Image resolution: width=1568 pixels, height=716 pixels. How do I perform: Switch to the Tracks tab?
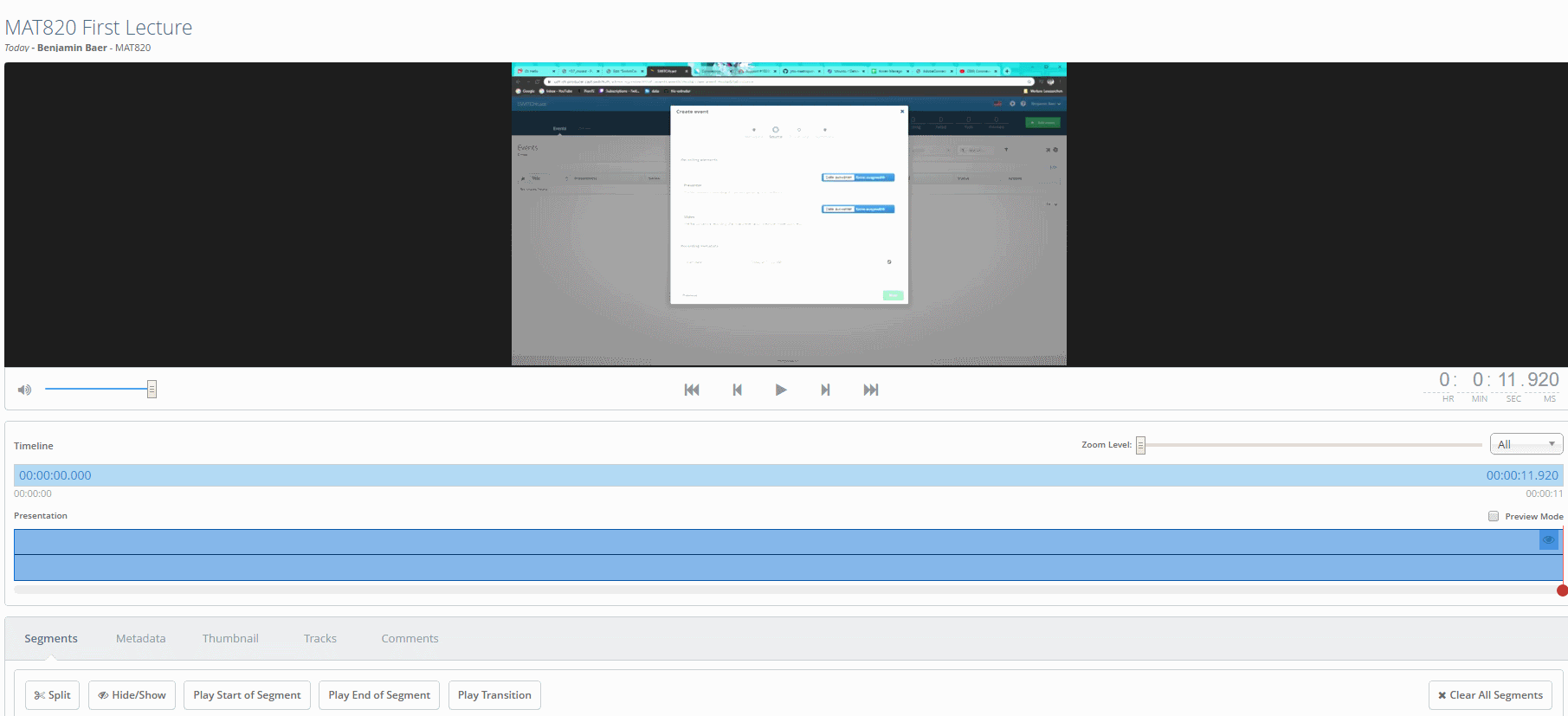point(319,638)
